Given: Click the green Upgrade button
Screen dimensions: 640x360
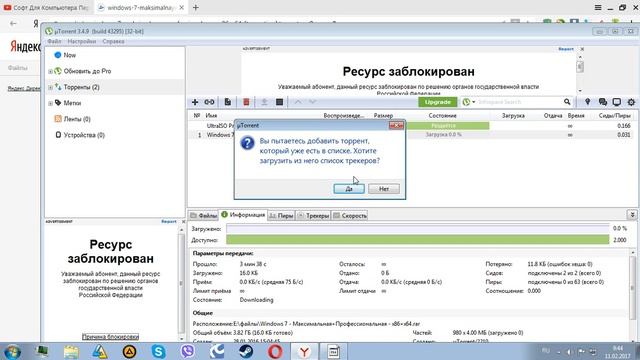Looking at the screenshot, I should click(x=438, y=102).
